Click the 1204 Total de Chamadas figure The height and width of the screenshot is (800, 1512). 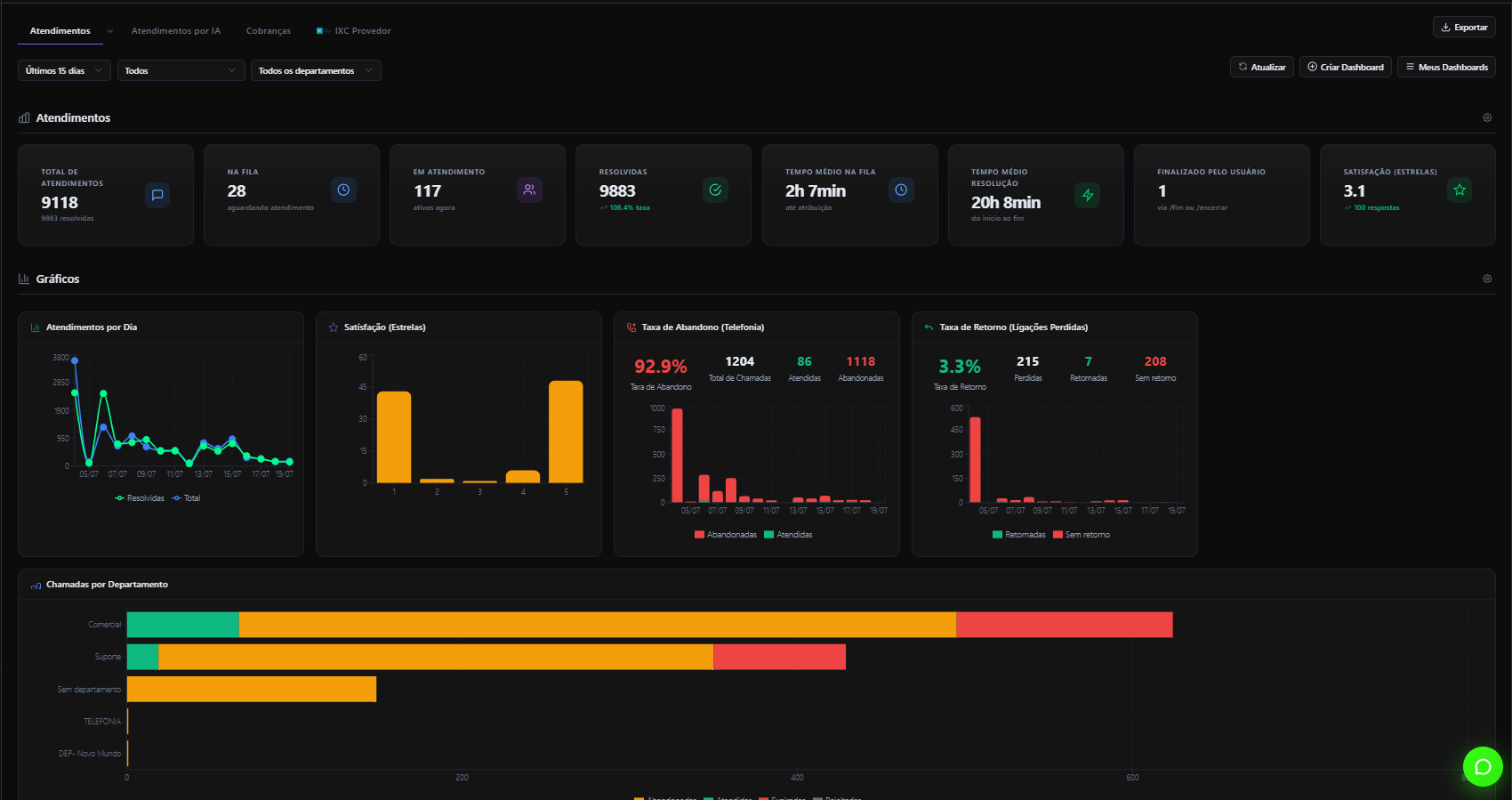[740, 361]
